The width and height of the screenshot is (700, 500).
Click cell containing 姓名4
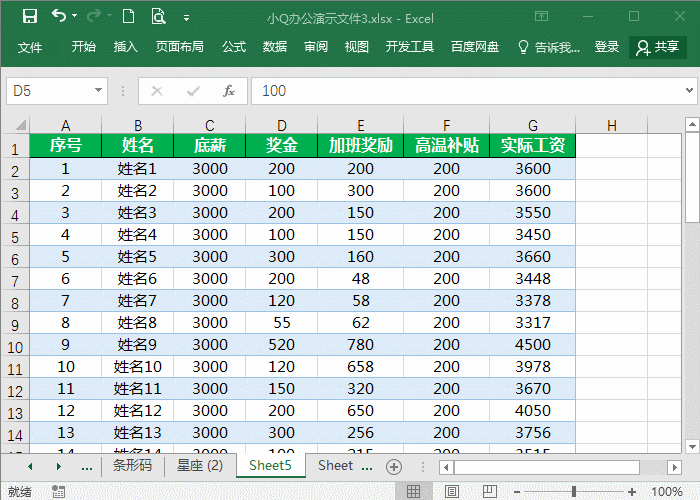click(x=138, y=235)
